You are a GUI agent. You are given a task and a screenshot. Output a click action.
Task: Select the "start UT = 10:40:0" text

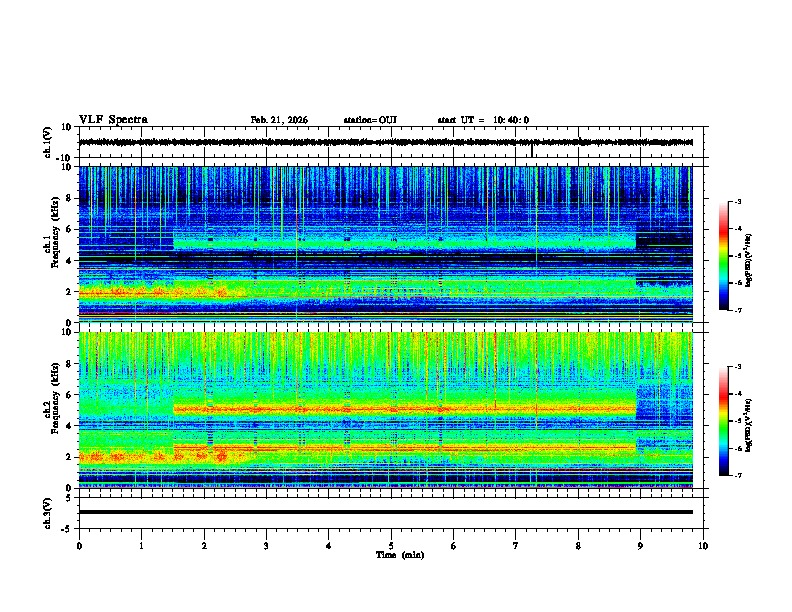(483, 120)
